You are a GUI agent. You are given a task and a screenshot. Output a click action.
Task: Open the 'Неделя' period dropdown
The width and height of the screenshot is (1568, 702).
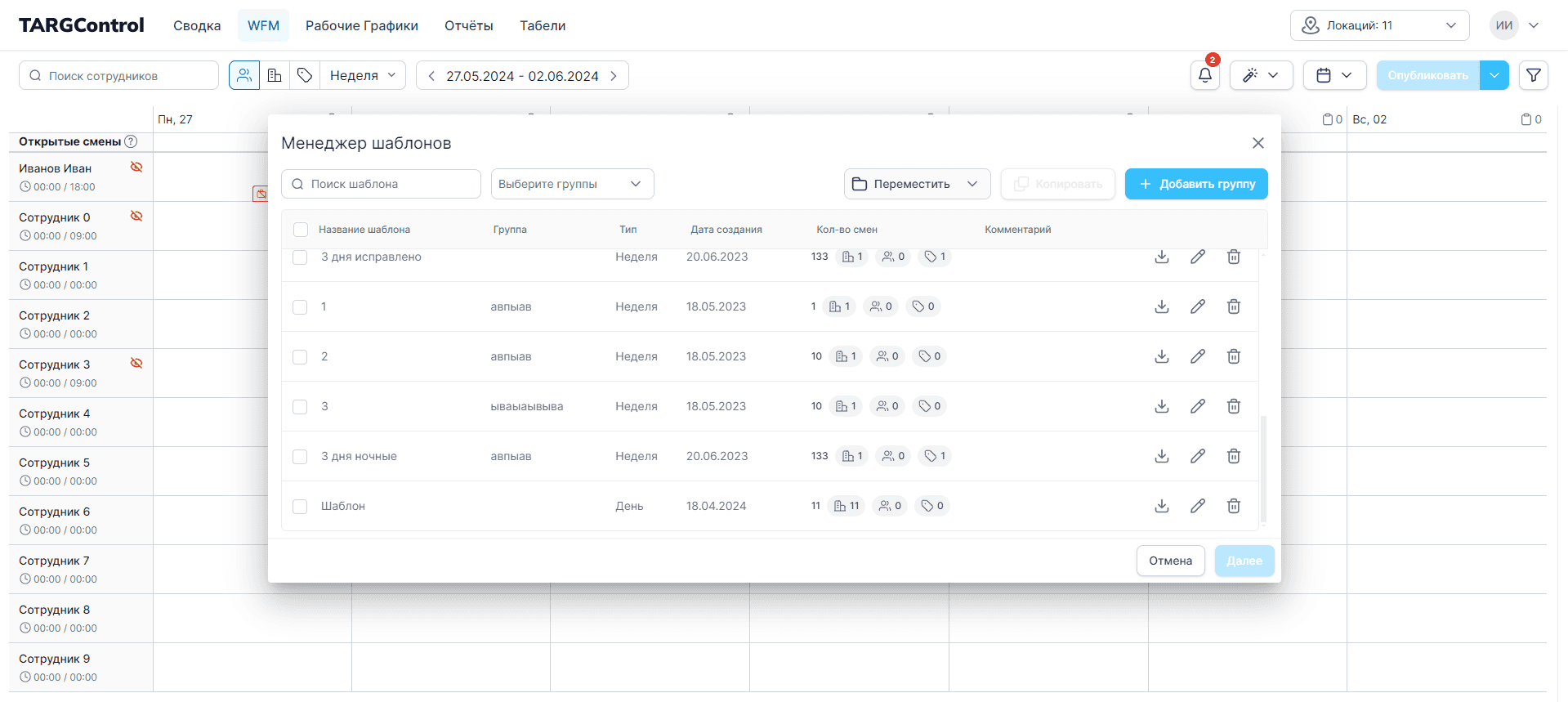tap(362, 75)
